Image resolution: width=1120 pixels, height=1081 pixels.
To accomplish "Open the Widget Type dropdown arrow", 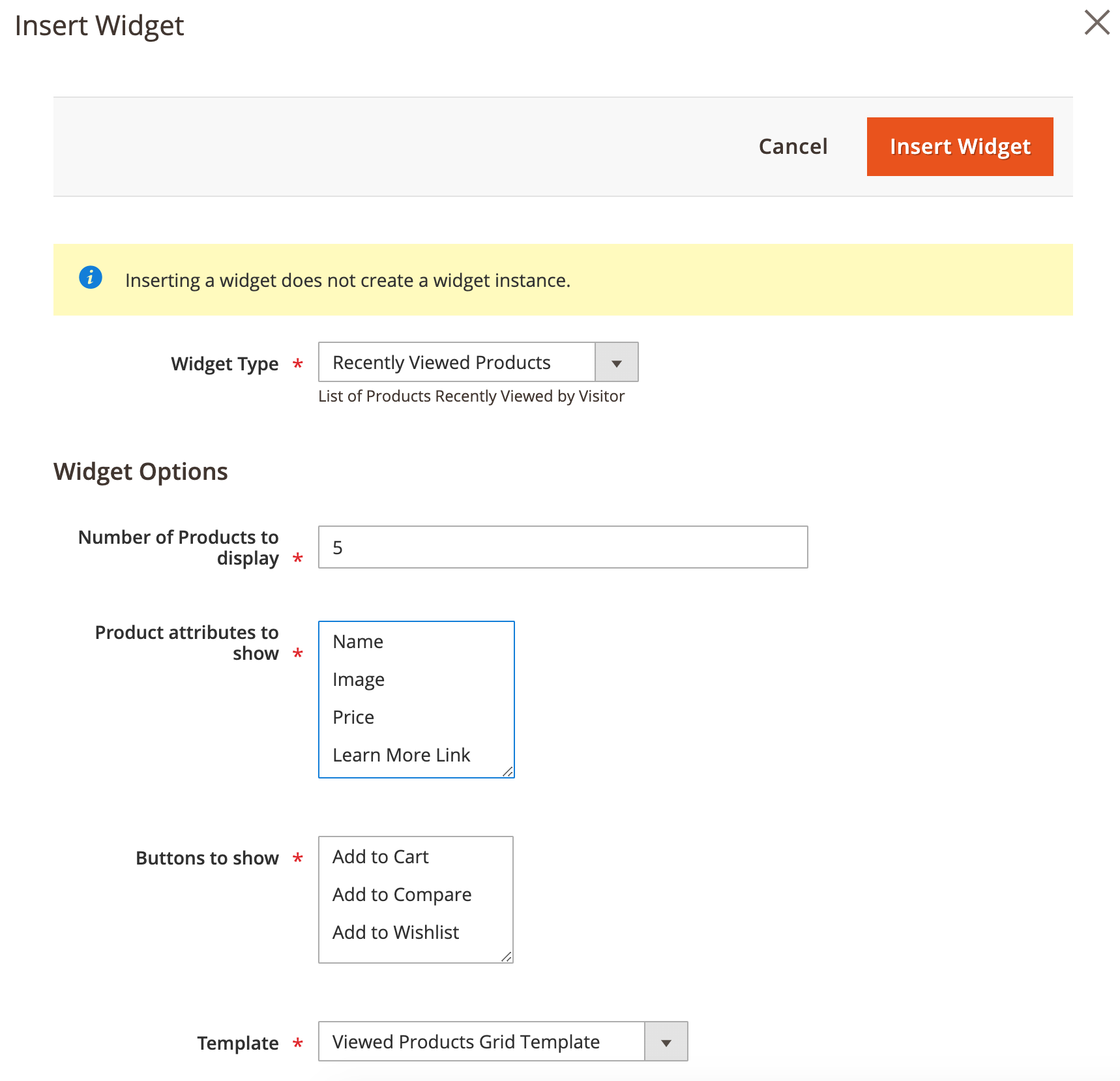I will (616, 363).
